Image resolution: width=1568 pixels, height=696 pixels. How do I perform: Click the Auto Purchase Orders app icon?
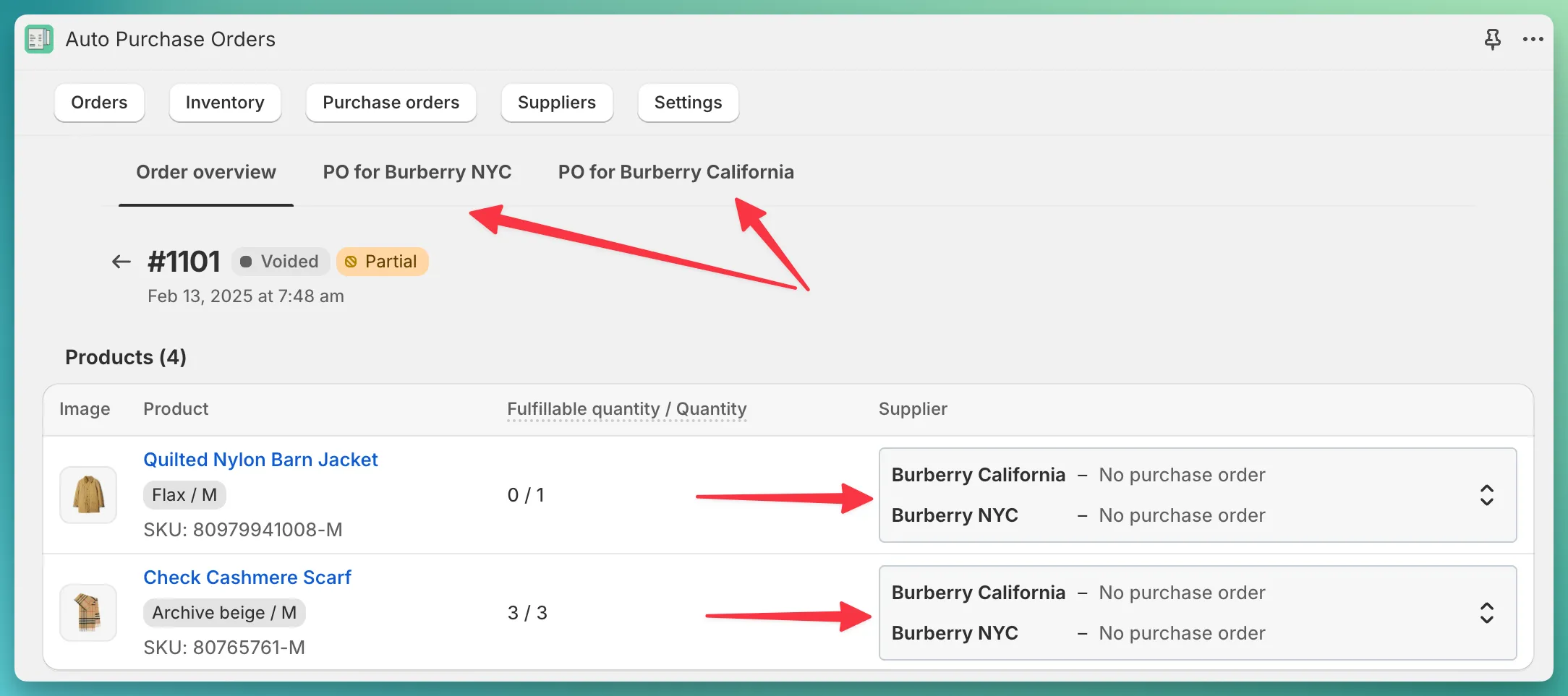coord(39,39)
